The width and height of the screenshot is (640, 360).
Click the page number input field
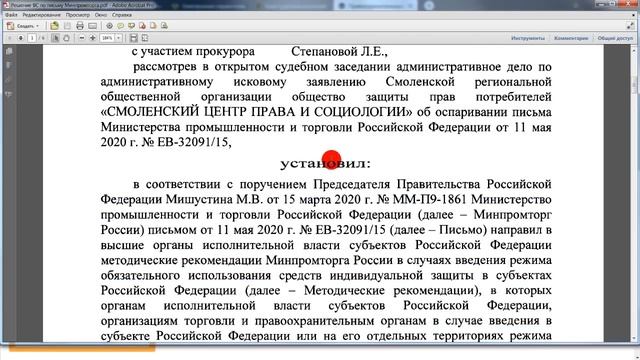[32, 38]
